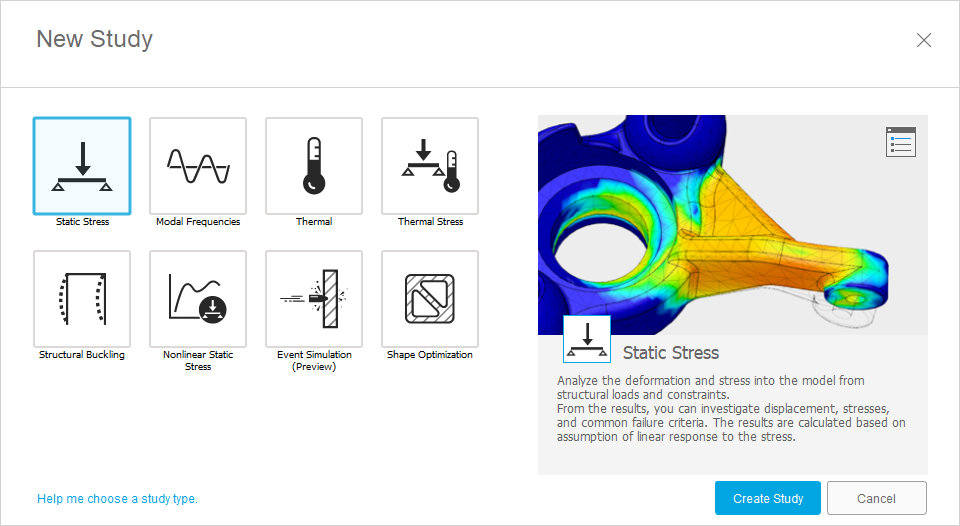Click the Create Study button
This screenshot has width=960, height=526.
768,498
